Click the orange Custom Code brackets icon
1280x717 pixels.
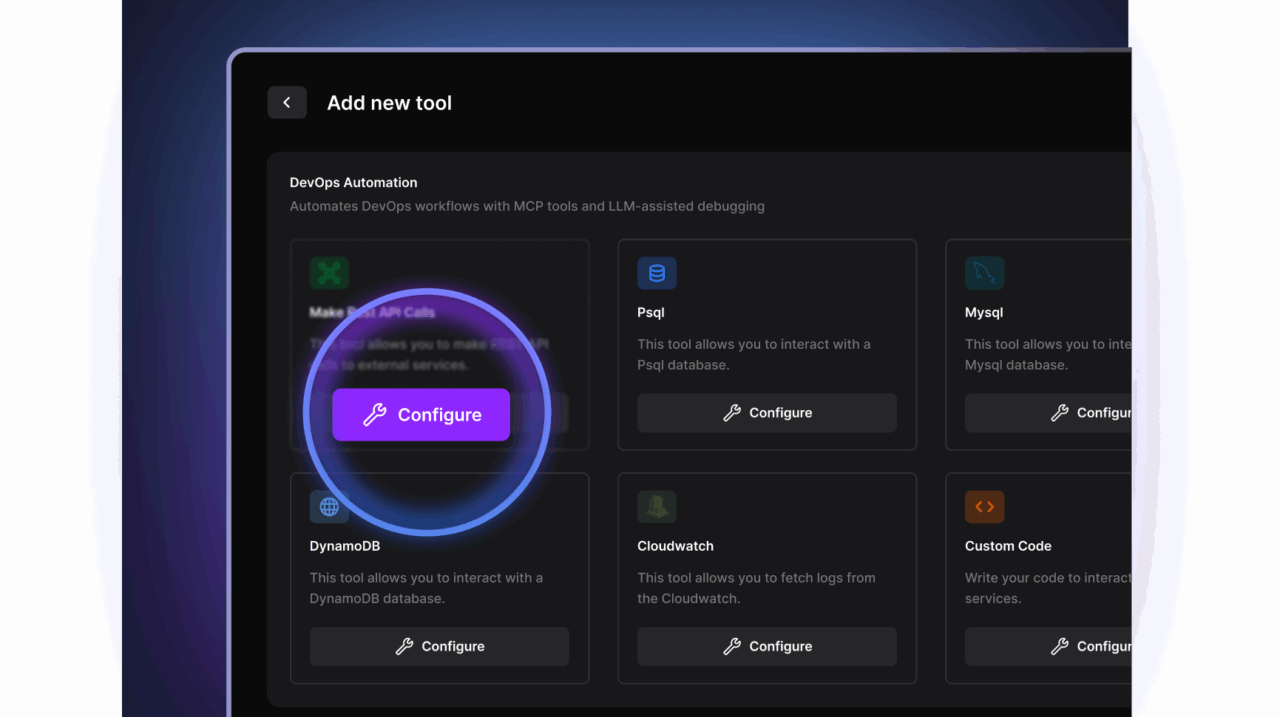[984, 507]
